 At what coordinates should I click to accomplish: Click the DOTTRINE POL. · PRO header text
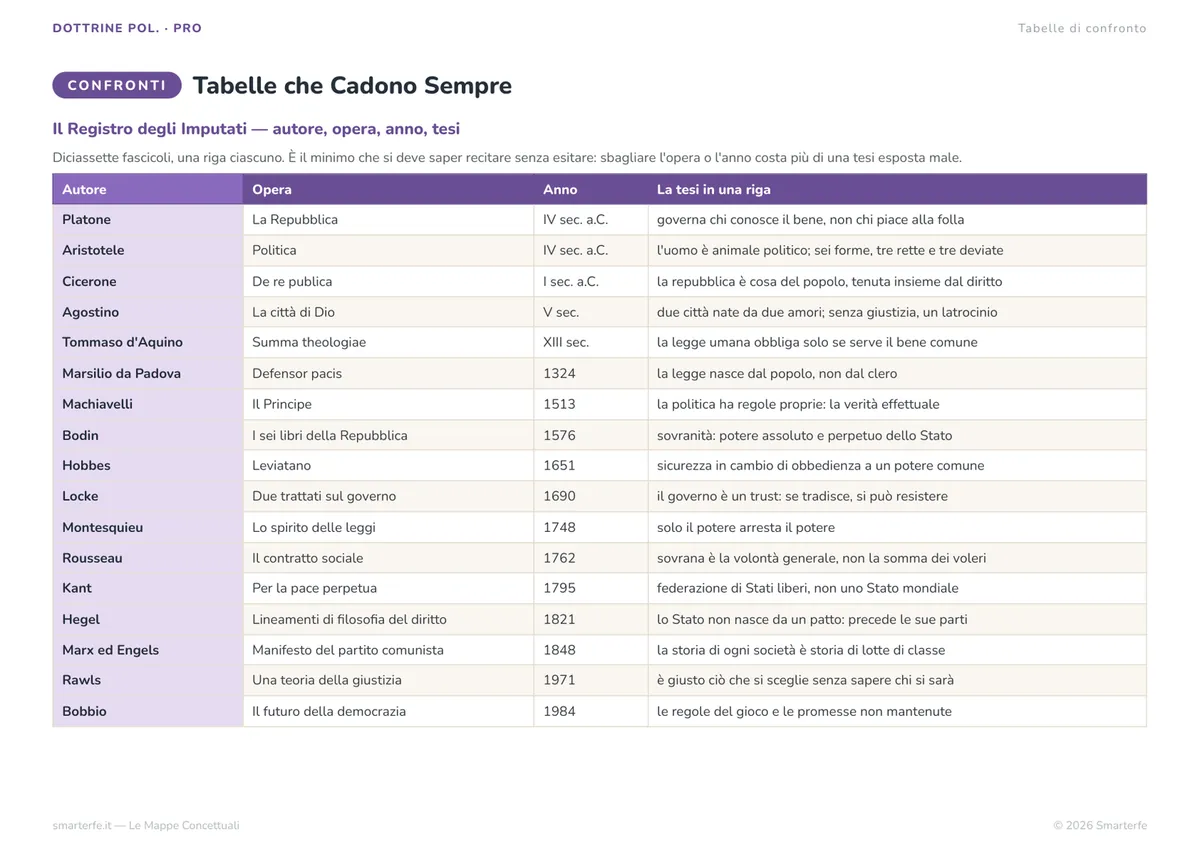127,28
